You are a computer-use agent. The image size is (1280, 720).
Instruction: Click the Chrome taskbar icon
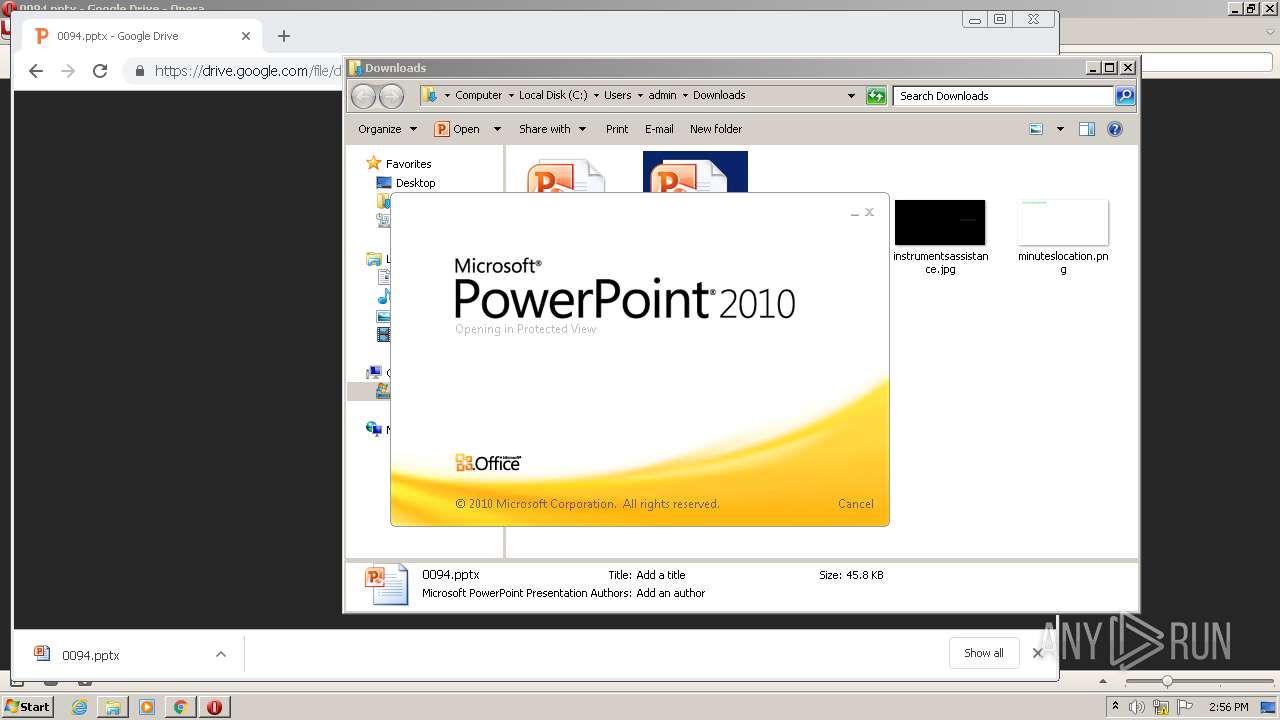(180, 707)
